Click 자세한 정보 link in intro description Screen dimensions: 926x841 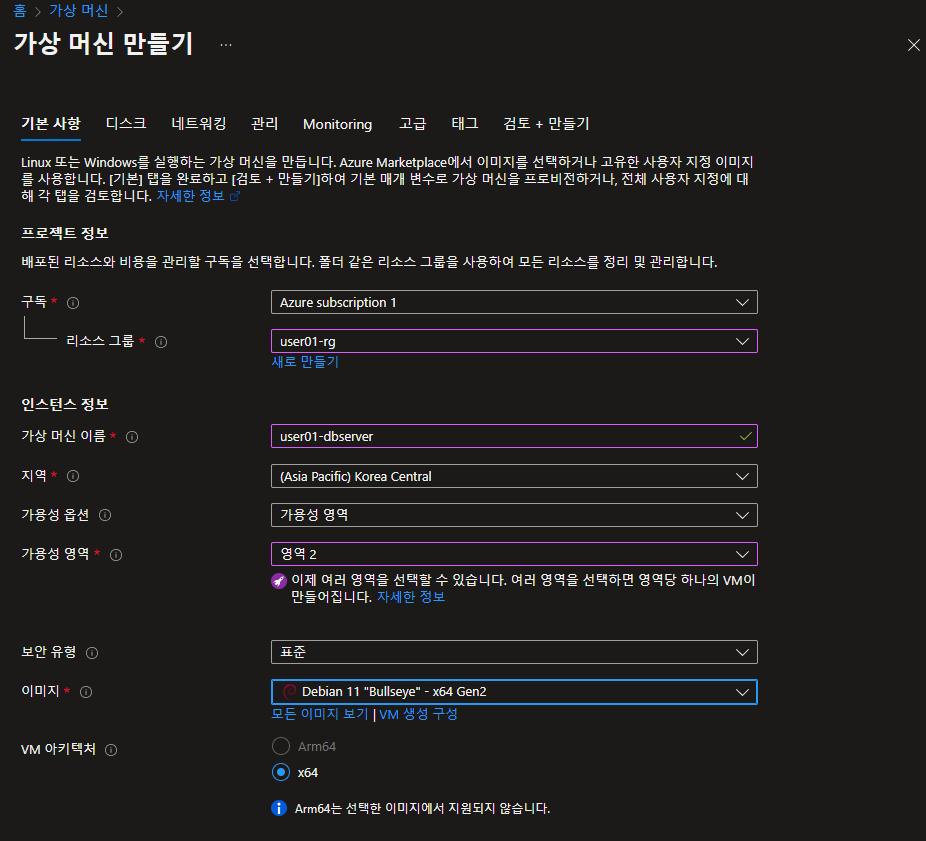190,196
